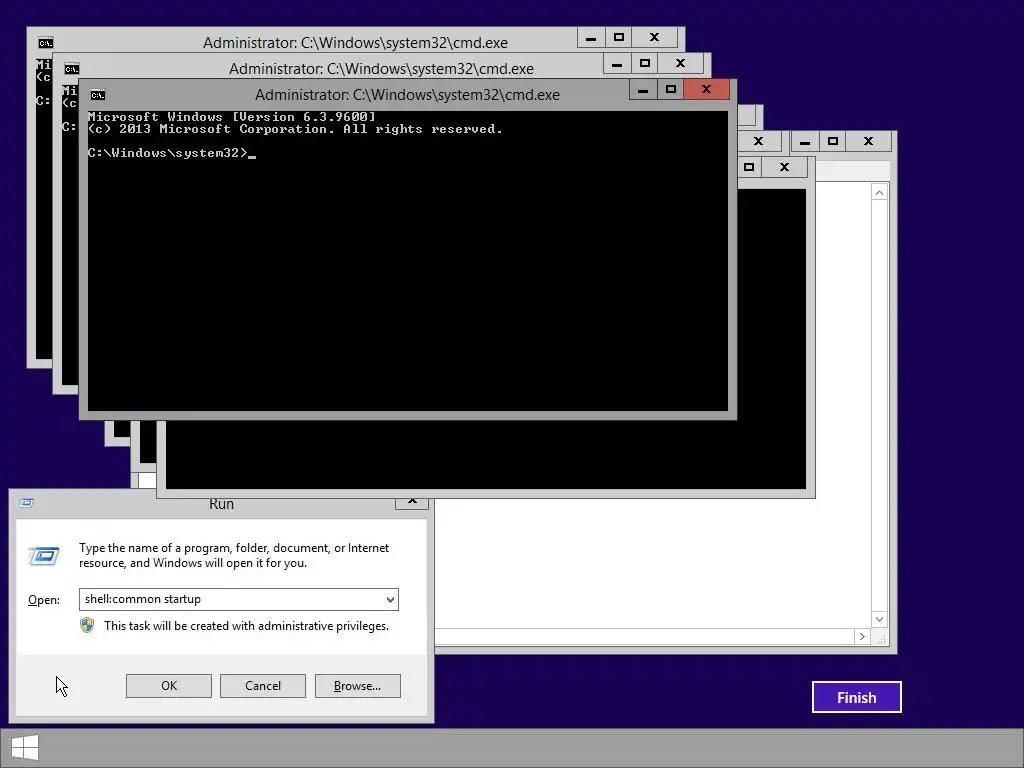
Task: Minimize the front cmd.exe window
Action: [x=643, y=89]
